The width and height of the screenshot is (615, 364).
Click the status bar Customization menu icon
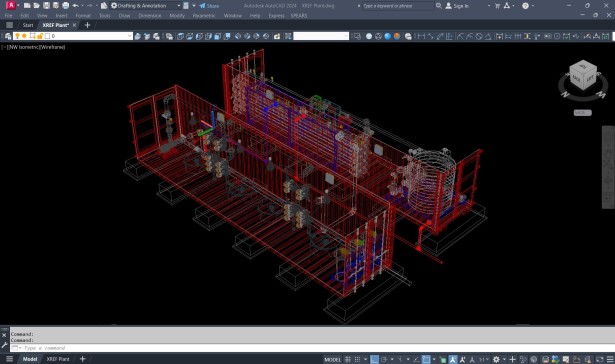click(610, 359)
